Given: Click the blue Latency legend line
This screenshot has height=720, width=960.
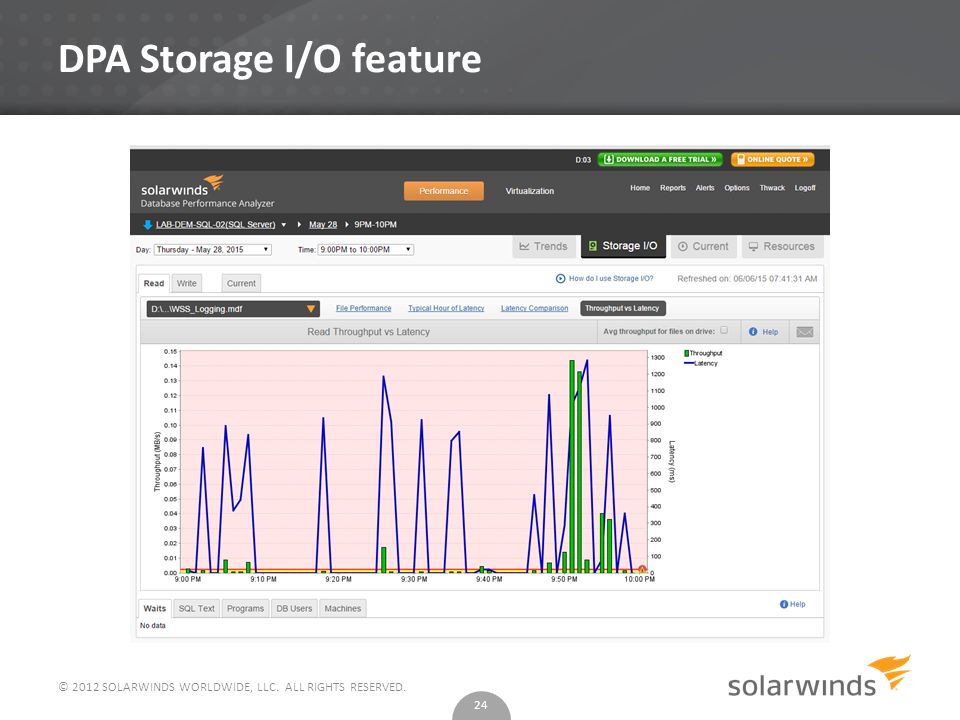Looking at the screenshot, I should point(689,364).
